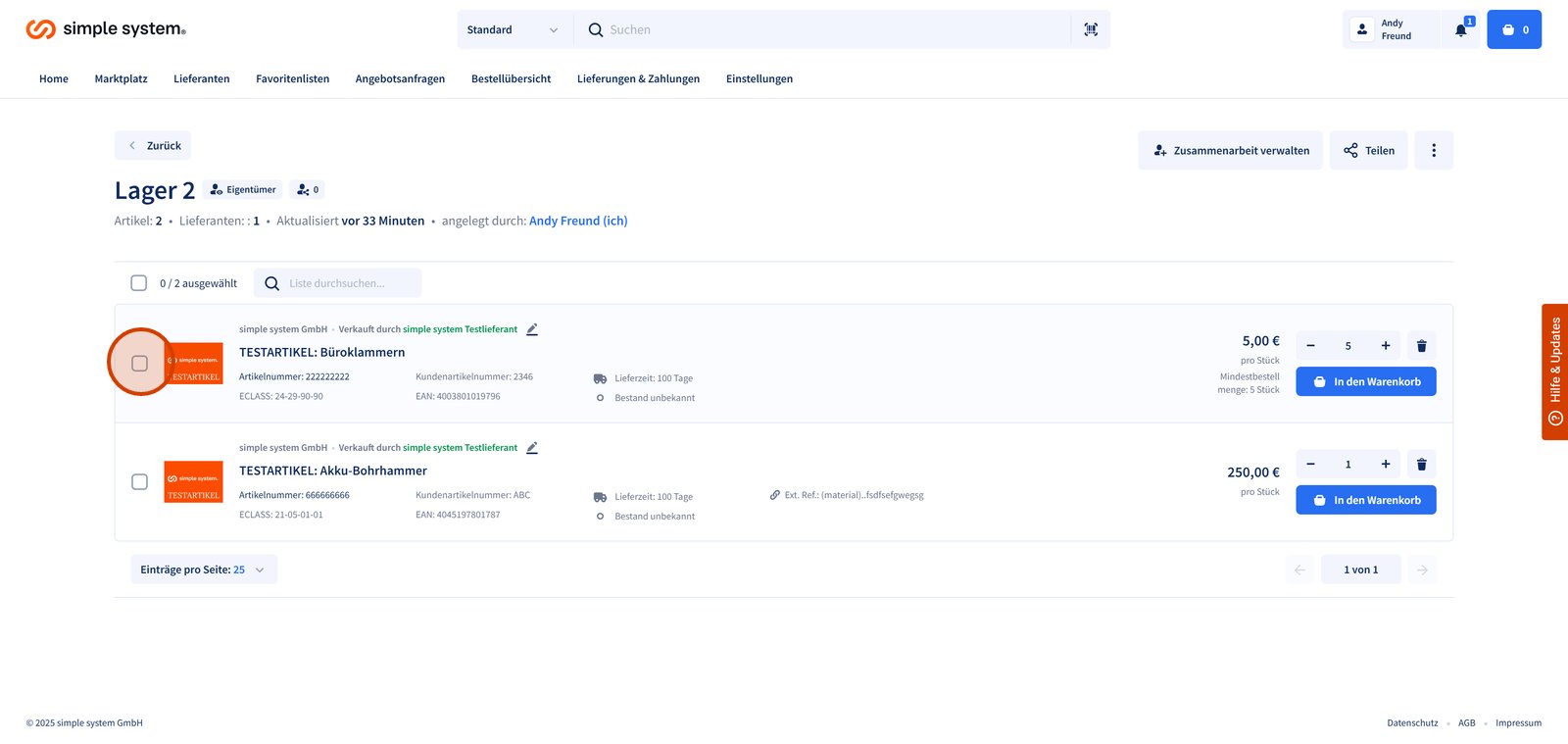Click into the Liste durchsuchen search field
Screen dimensions: 1568x744
coord(348,283)
